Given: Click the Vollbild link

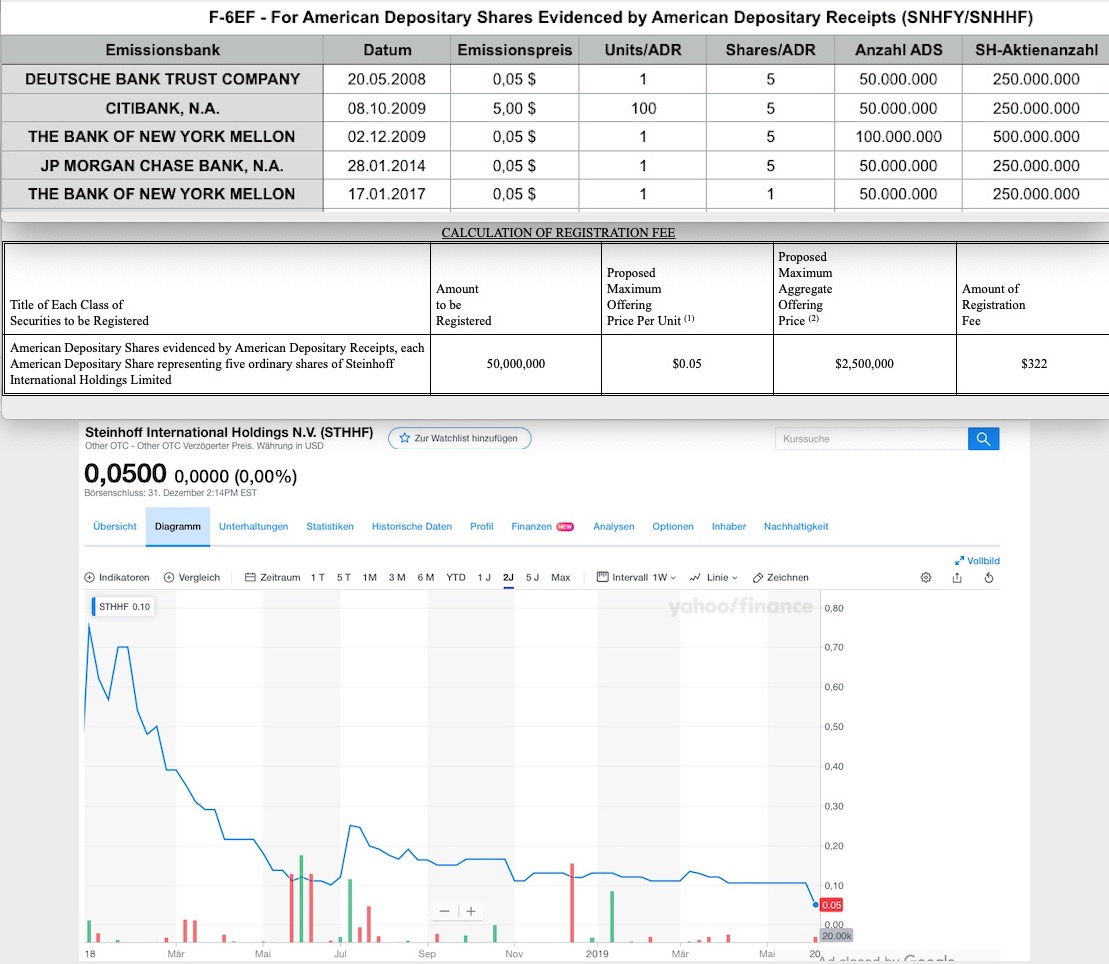Looking at the screenshot, I should (x=979, y=560).
